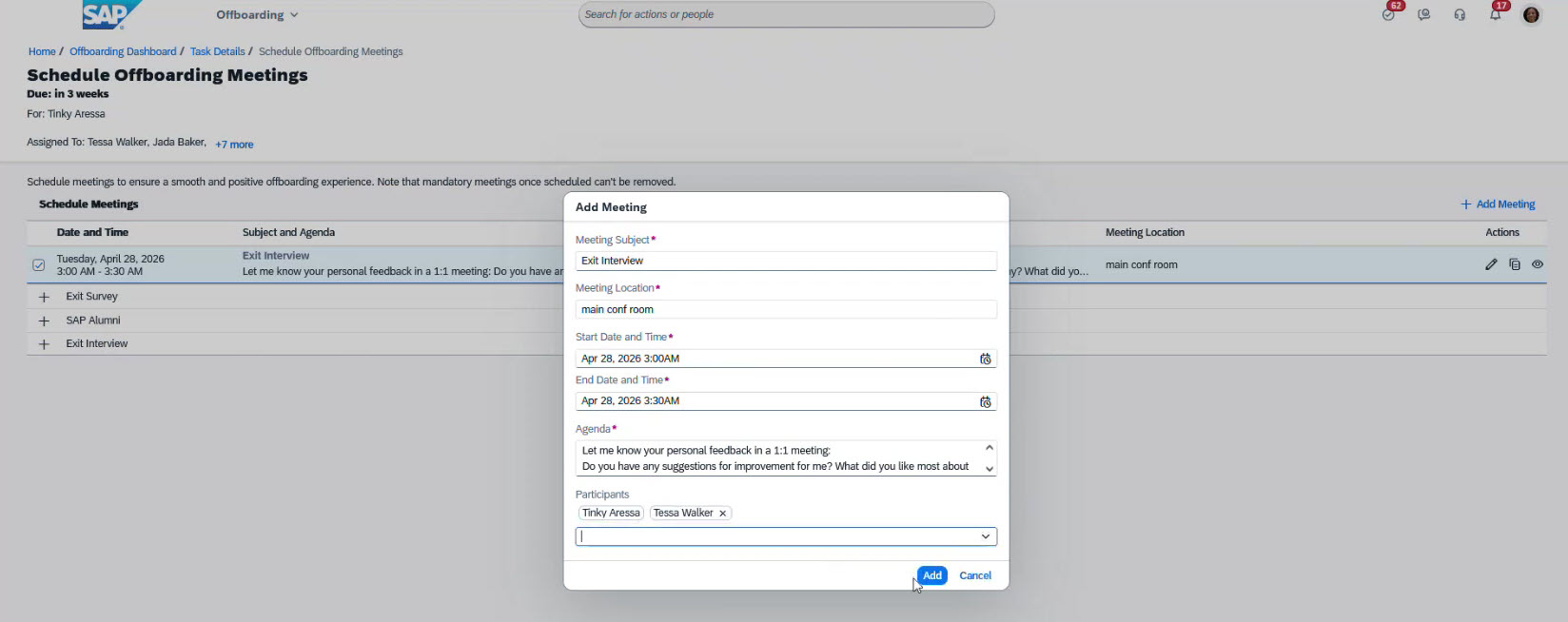Open the to-do checkmark icon with badge 62
The image size is (1568, 622).
pyautogui.click(x=1388, y=14)
